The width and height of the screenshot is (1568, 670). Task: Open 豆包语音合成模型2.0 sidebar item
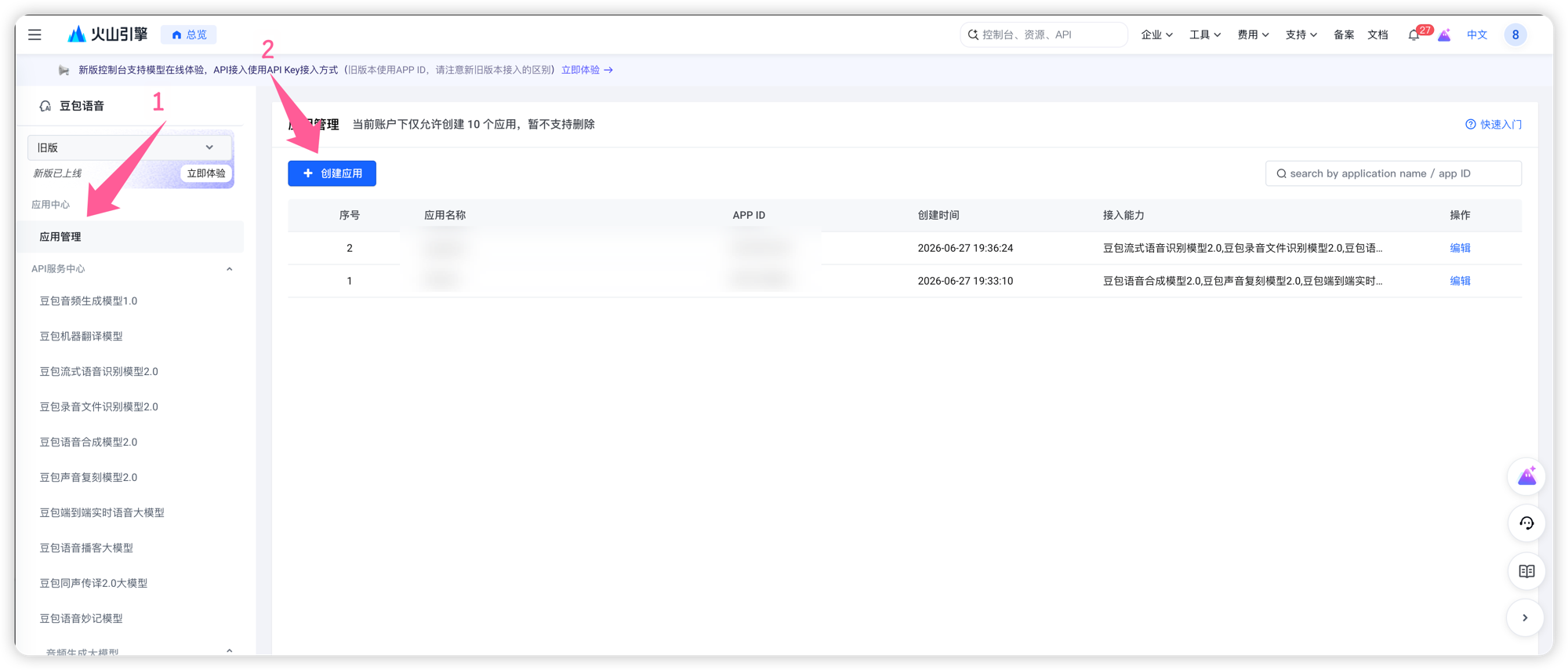pos(89,442)
